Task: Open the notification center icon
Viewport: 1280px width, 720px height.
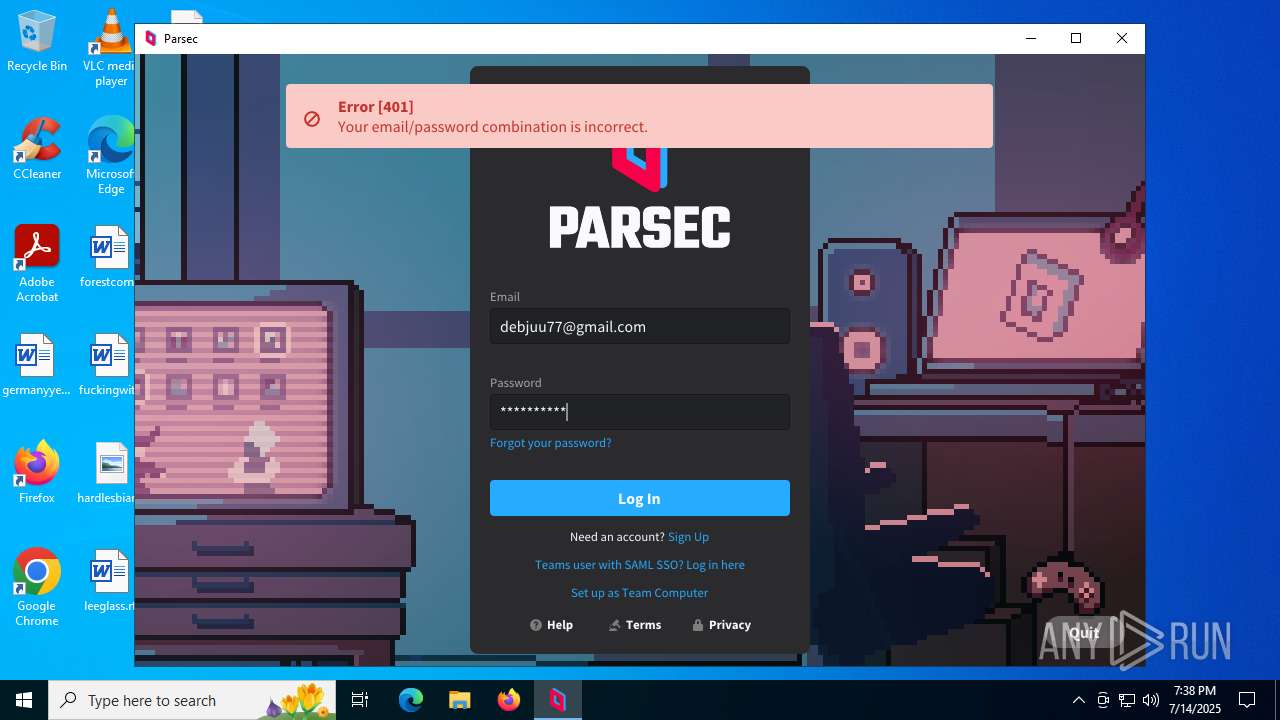Action: click(1247, 700)
